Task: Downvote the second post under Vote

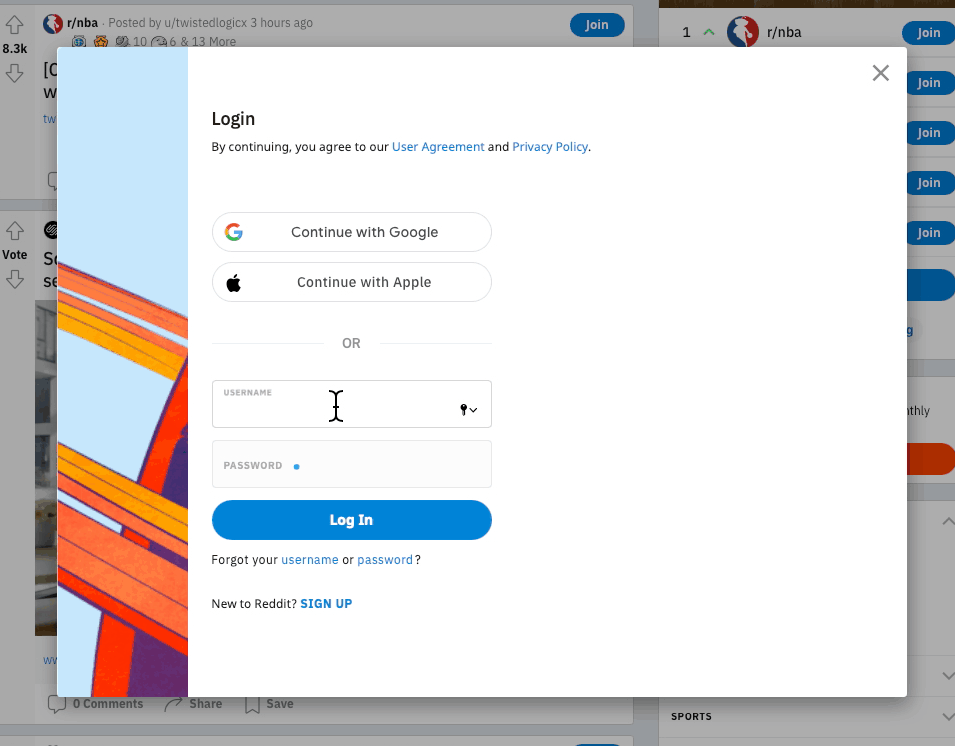Action: 14,280
